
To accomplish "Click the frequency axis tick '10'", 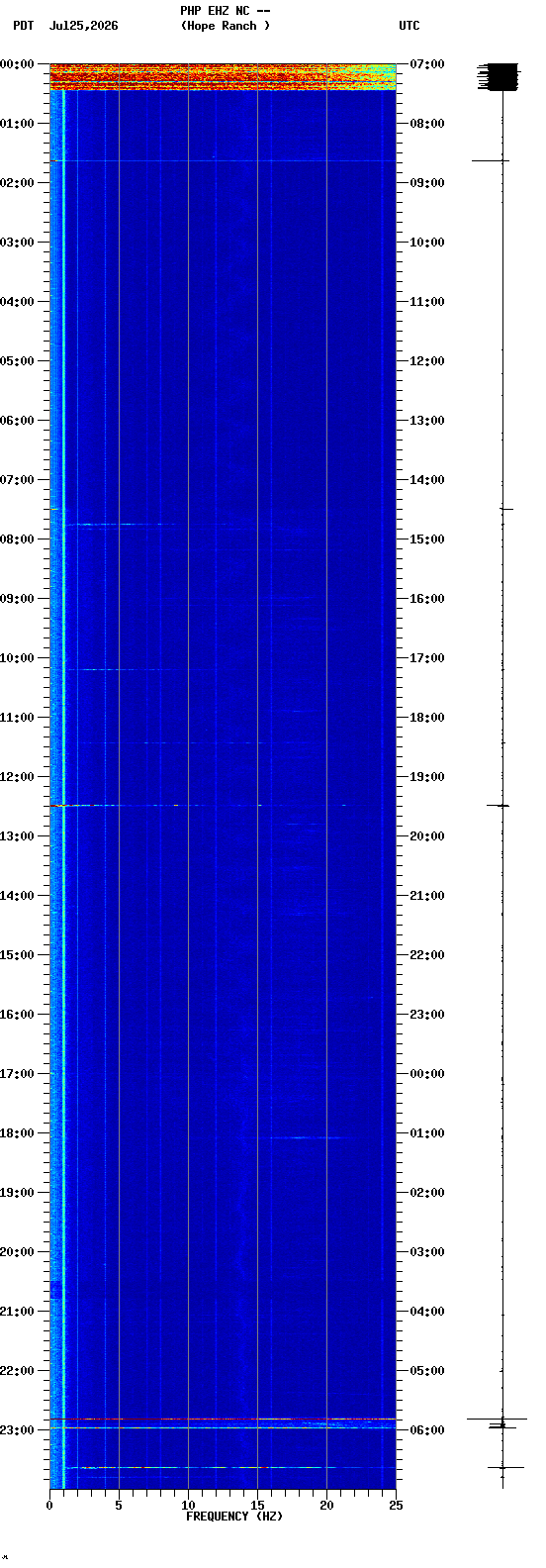I will 188,1506.
